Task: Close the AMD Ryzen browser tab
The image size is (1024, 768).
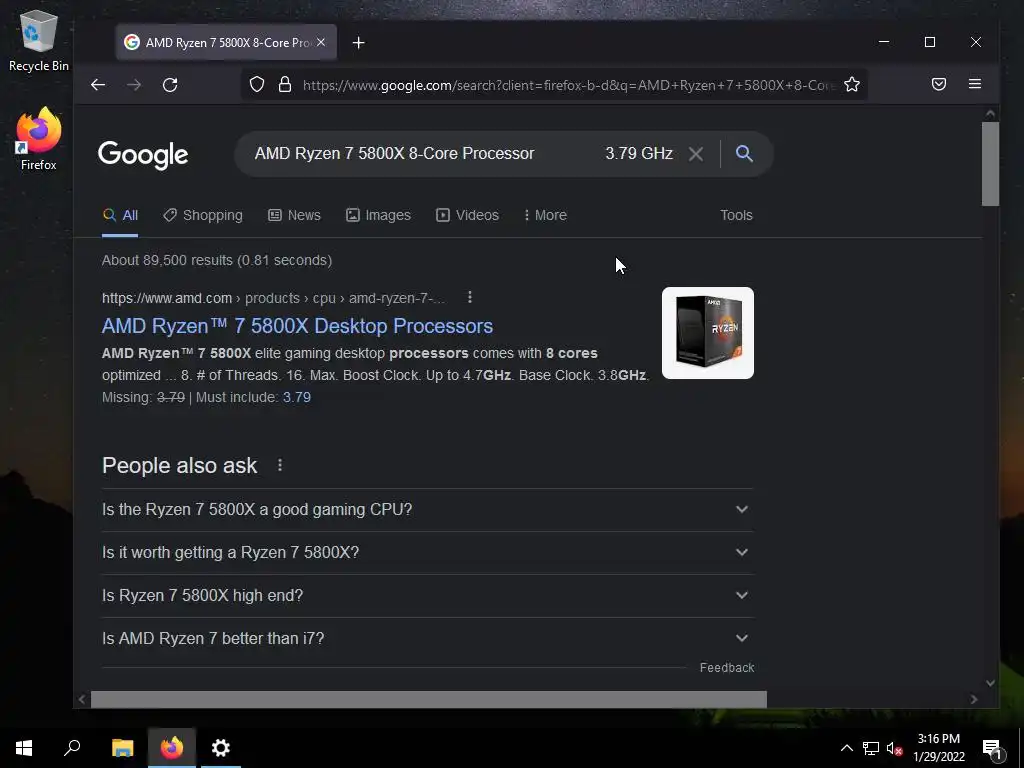Action: pyautogui.click(x=321, y=42)
